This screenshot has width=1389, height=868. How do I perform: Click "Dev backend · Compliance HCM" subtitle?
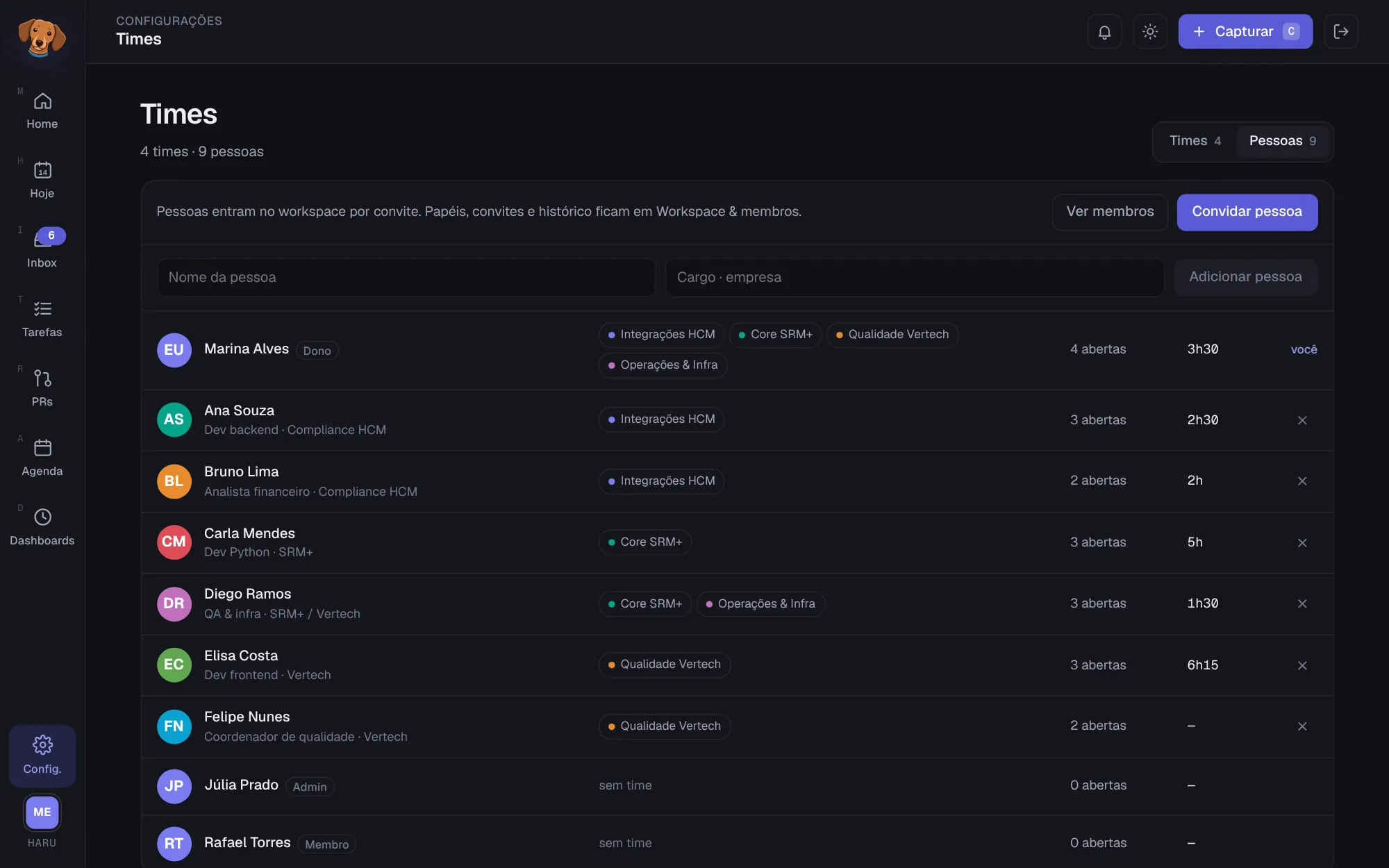pyautogui.click(x=295, y=430)
